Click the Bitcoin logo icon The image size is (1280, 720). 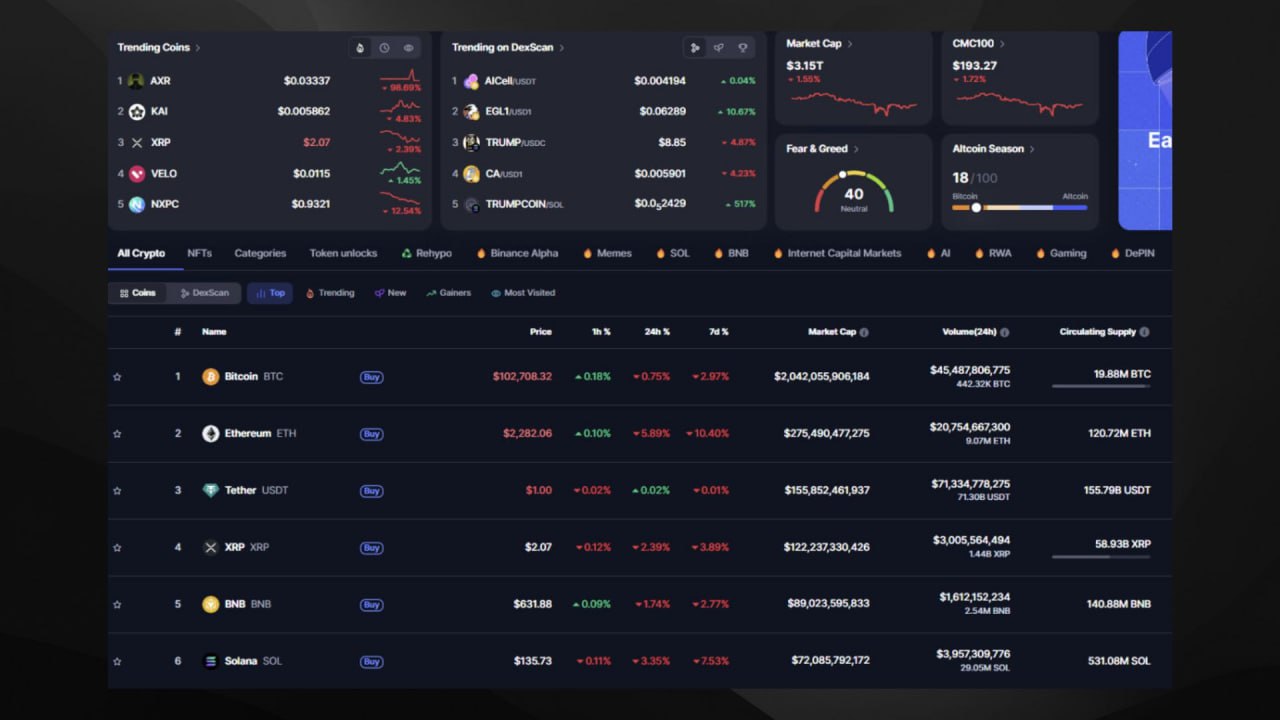pyautogui.click(x=210, y=377)
